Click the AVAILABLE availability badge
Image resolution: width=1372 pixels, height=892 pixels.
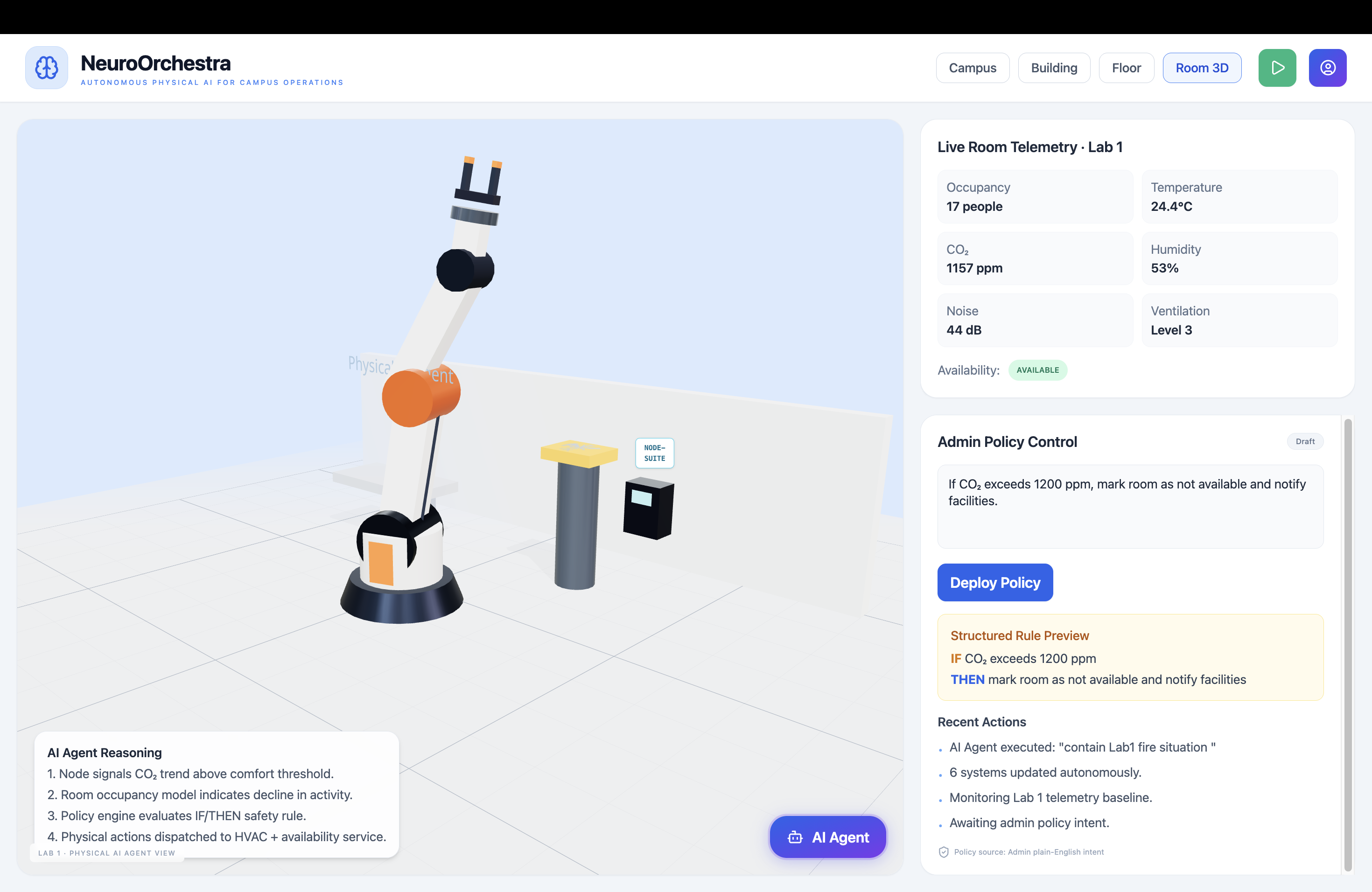[1037, 370]
